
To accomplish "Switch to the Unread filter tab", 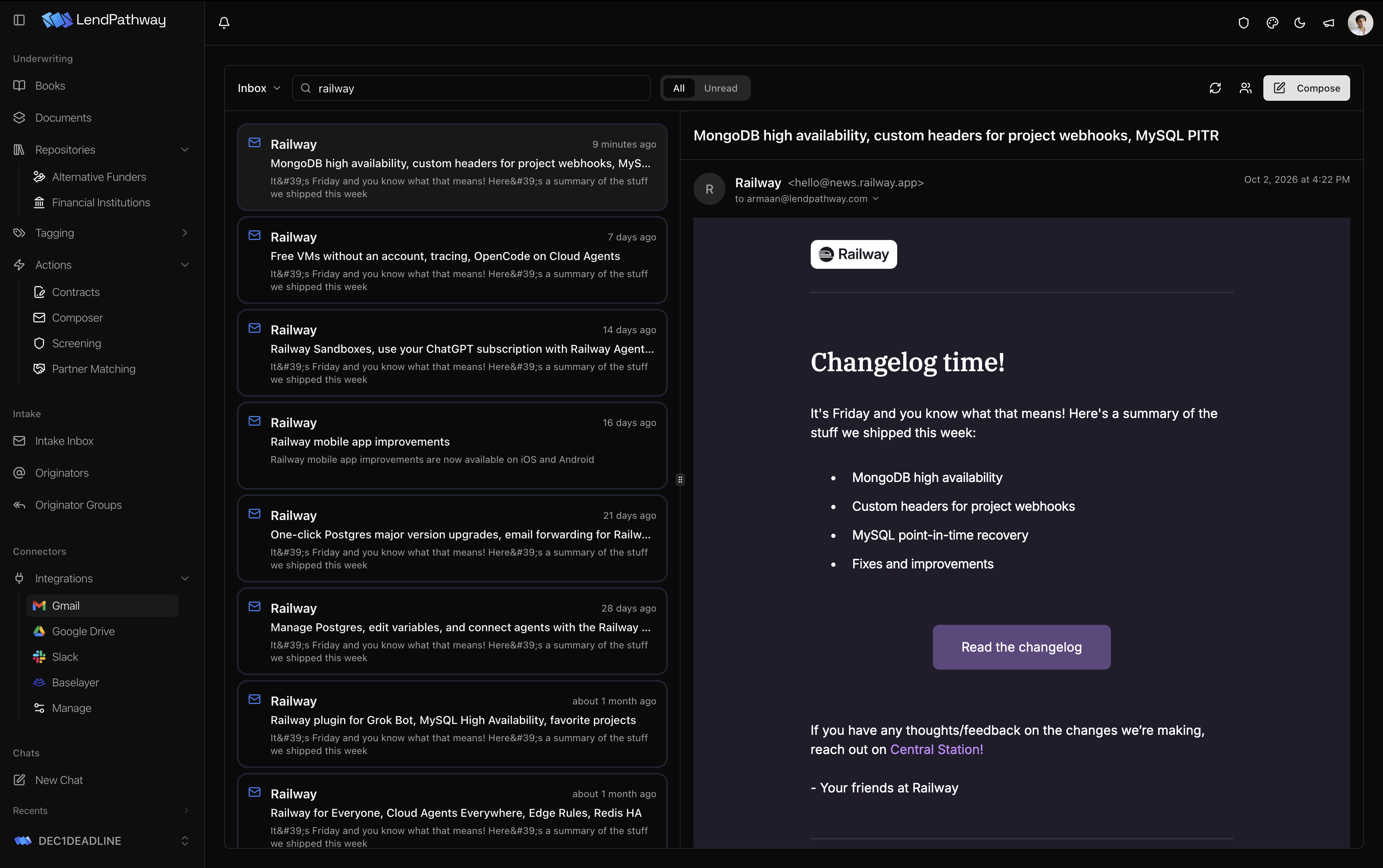I will pos(720,88).
